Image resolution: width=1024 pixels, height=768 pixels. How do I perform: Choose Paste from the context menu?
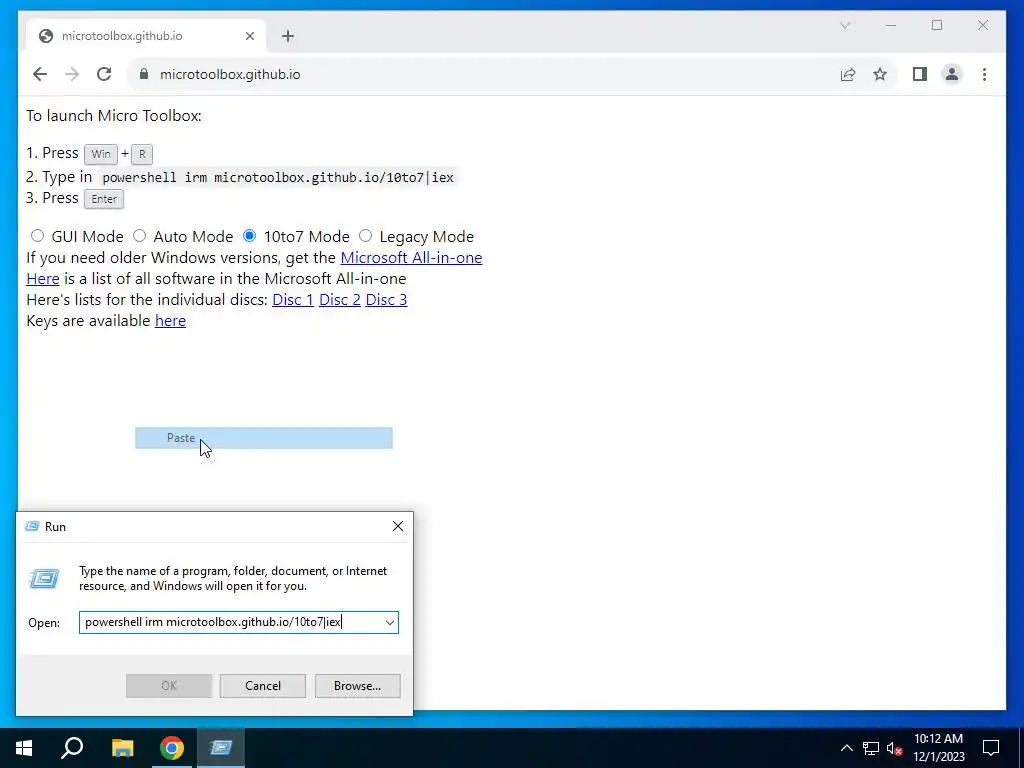pyautogui.click(x=264, y=438)
